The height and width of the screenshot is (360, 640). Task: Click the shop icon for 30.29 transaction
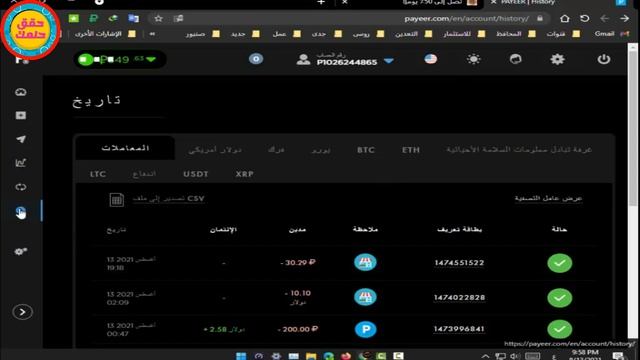pos(365,262)
